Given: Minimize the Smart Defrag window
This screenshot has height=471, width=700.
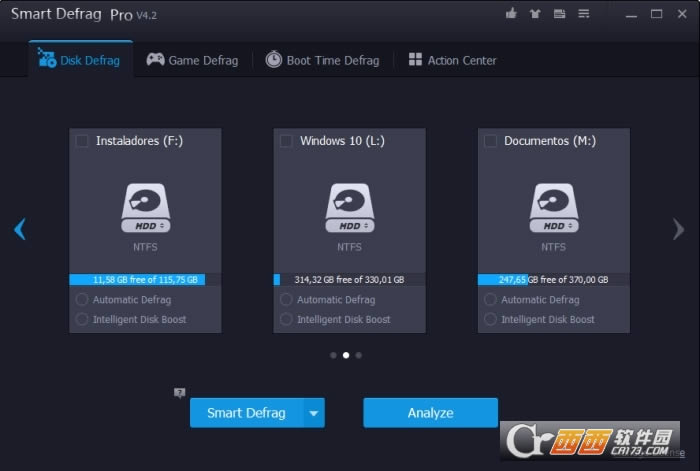Looking at the screenshot, I should [631, 14].
